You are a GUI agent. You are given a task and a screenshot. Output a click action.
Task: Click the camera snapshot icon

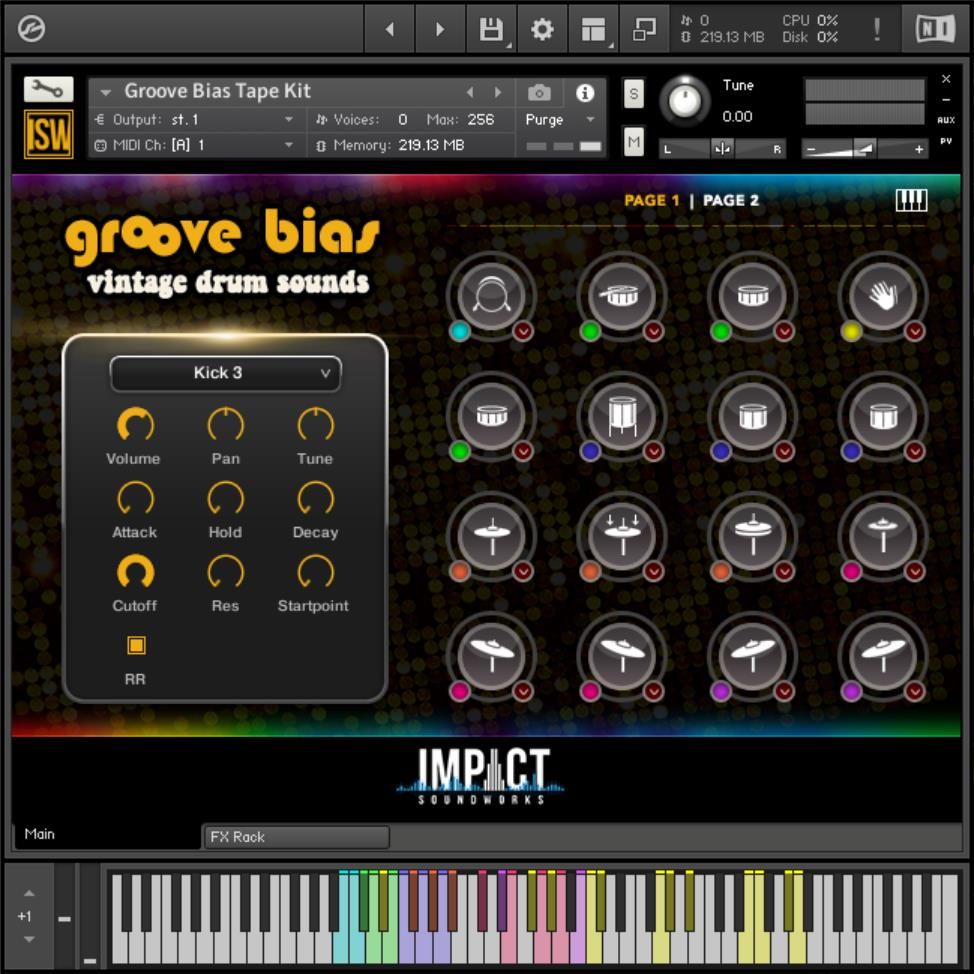click(539, 93)
